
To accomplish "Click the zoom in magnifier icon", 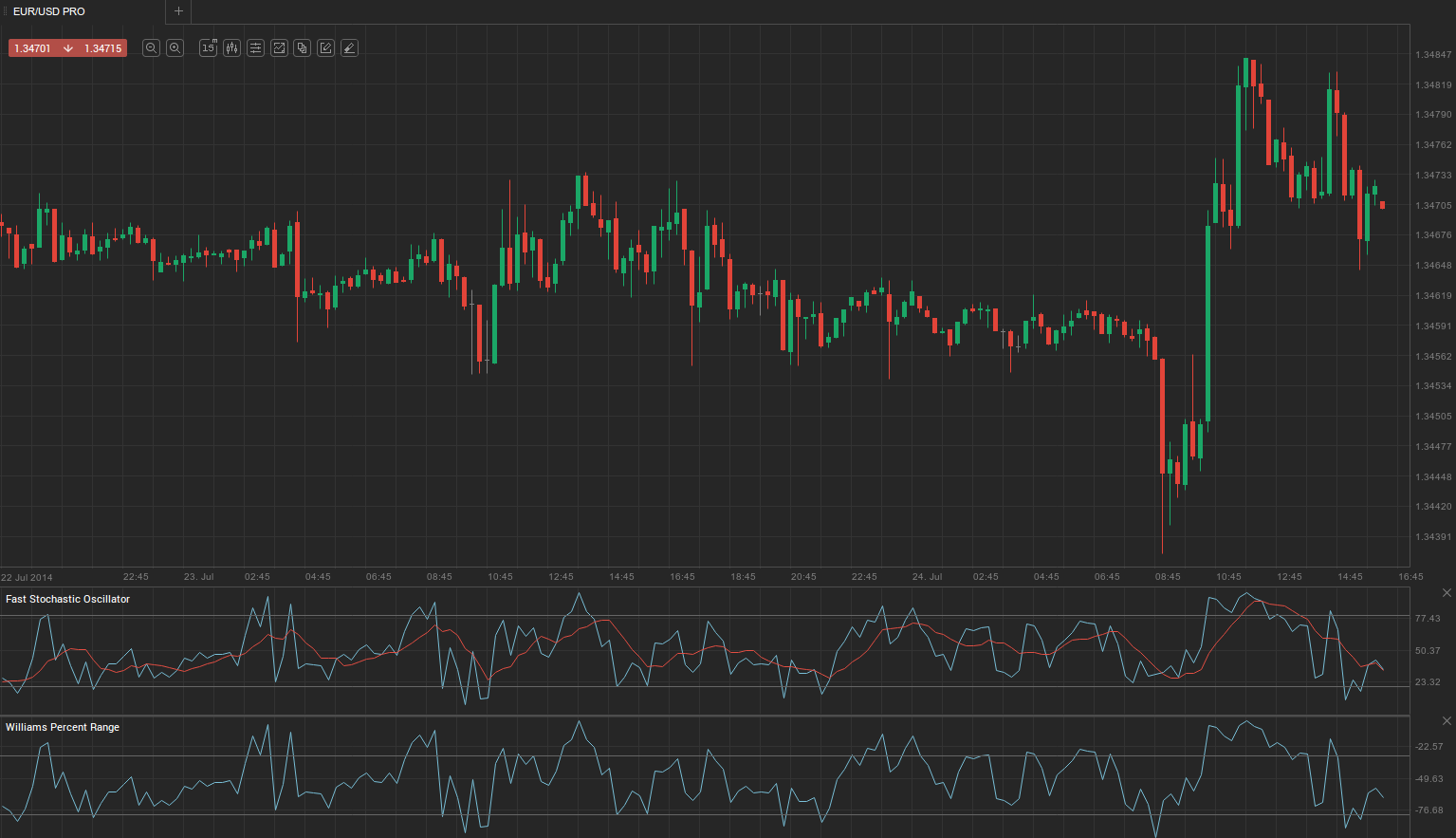I will 175,48.
